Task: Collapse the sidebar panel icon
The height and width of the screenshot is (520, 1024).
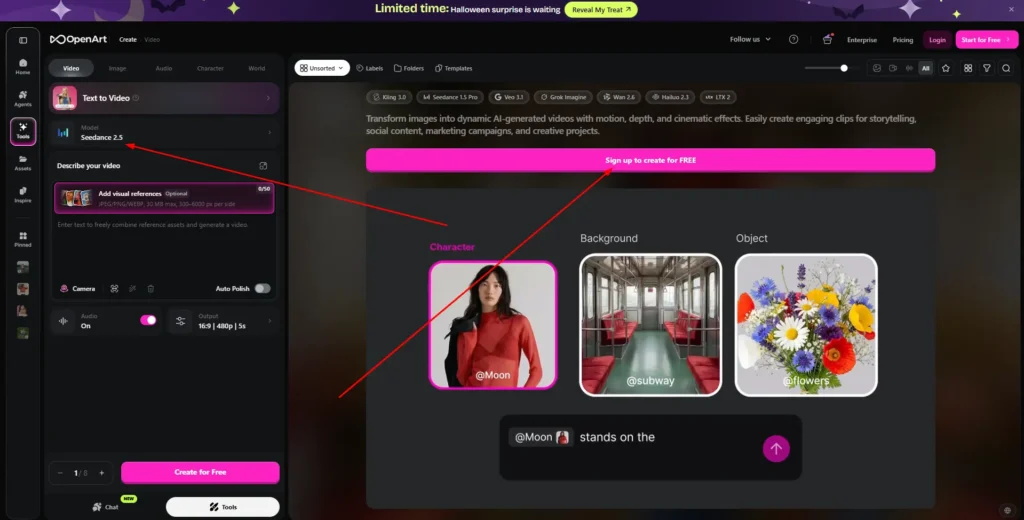Action: click(23, 41)
